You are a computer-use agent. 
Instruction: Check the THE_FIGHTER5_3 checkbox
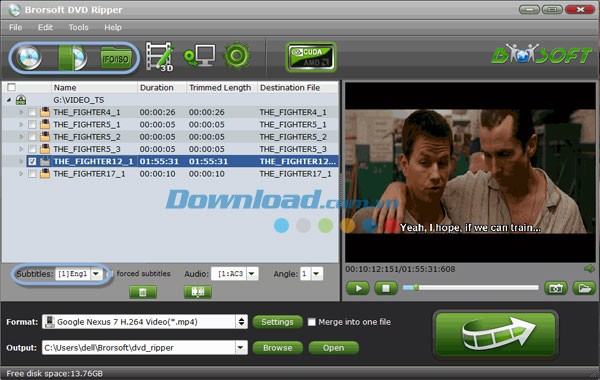point(33,149)
